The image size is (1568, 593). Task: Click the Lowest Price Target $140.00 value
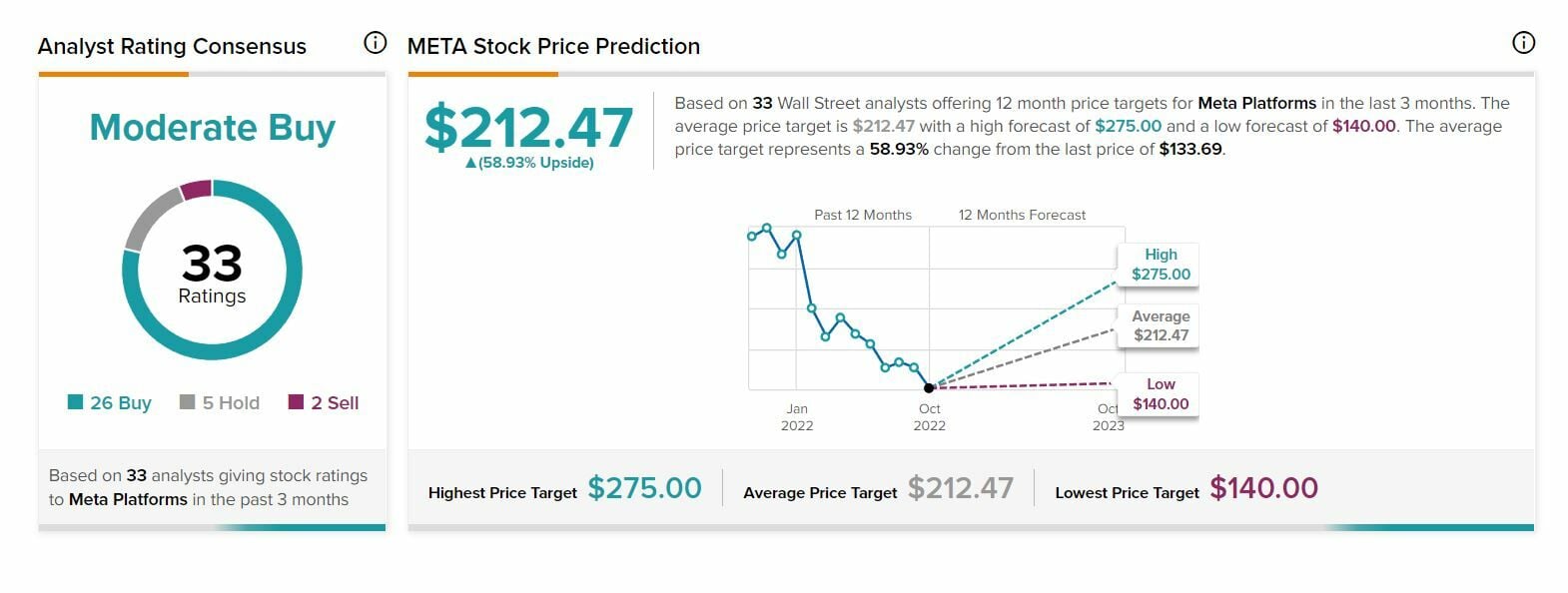click(1263, 488)
